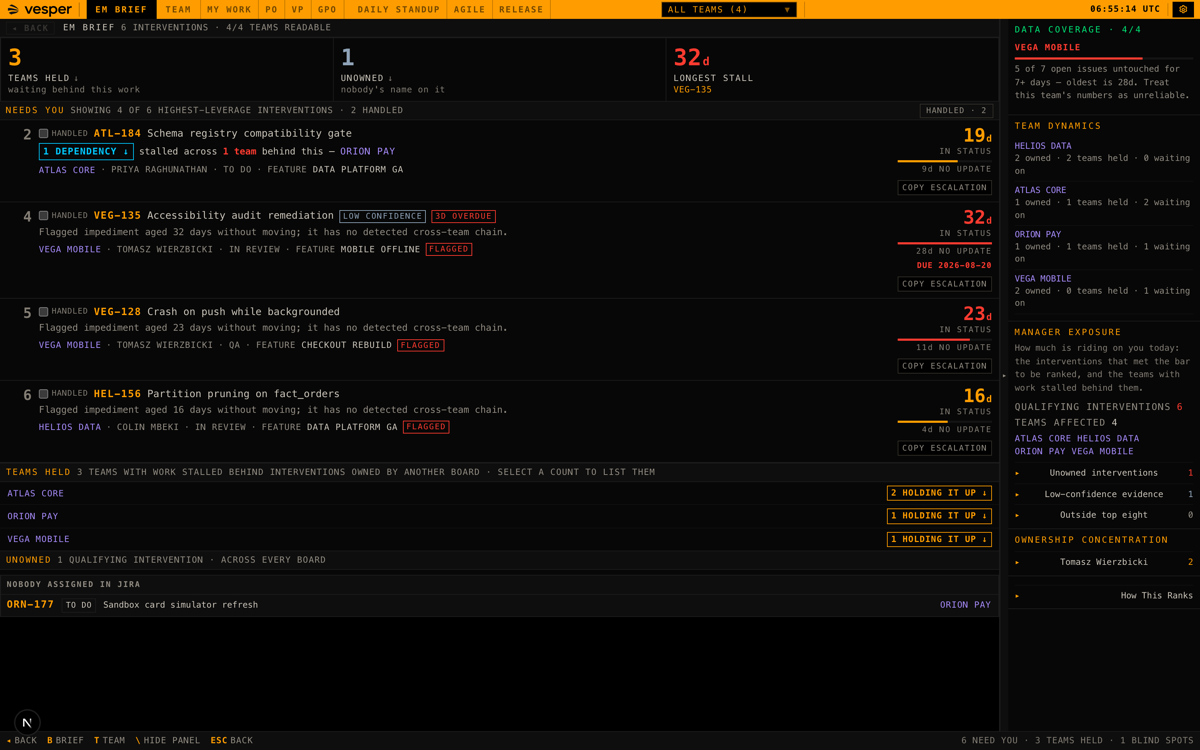
Task: Open the Release tab
Action: pos(521,9)
